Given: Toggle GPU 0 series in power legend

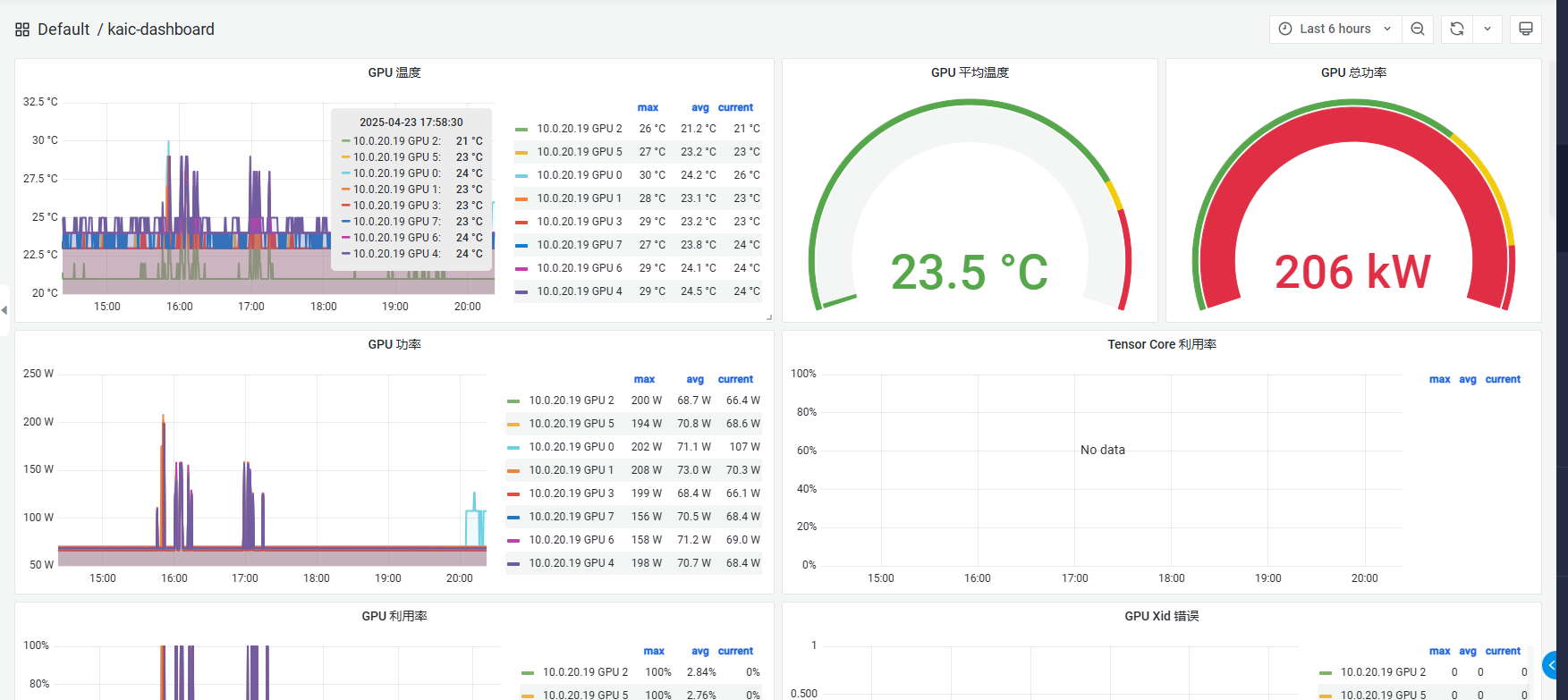Looking at the screenshot, I should (571, 447).
